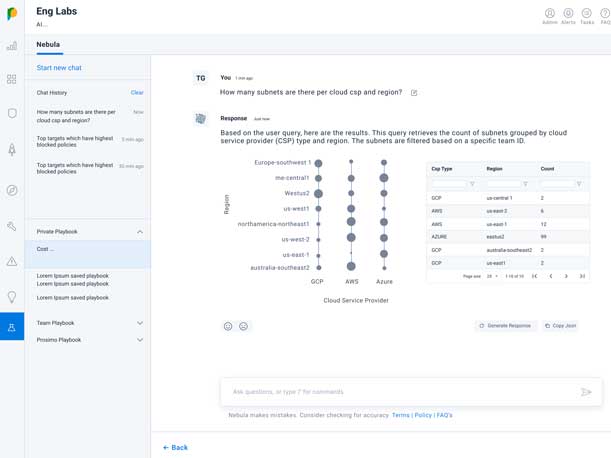Open the Page size dropdown
The image size is (611, 458).
(492, 276)
